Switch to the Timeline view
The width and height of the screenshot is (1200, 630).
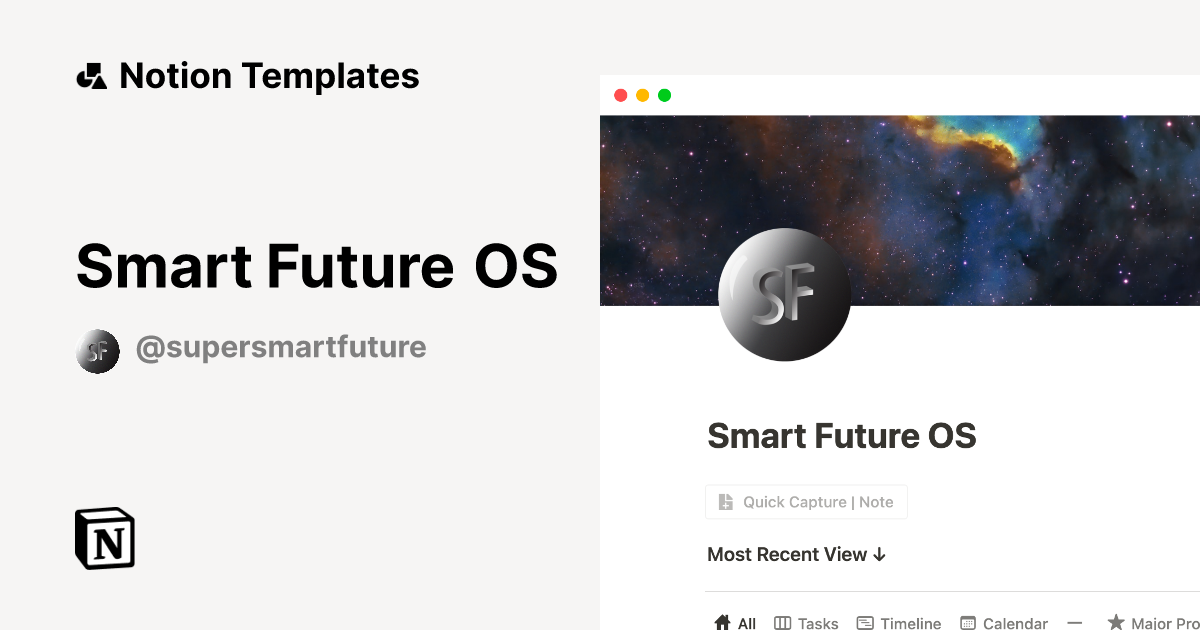click(908, 623)
